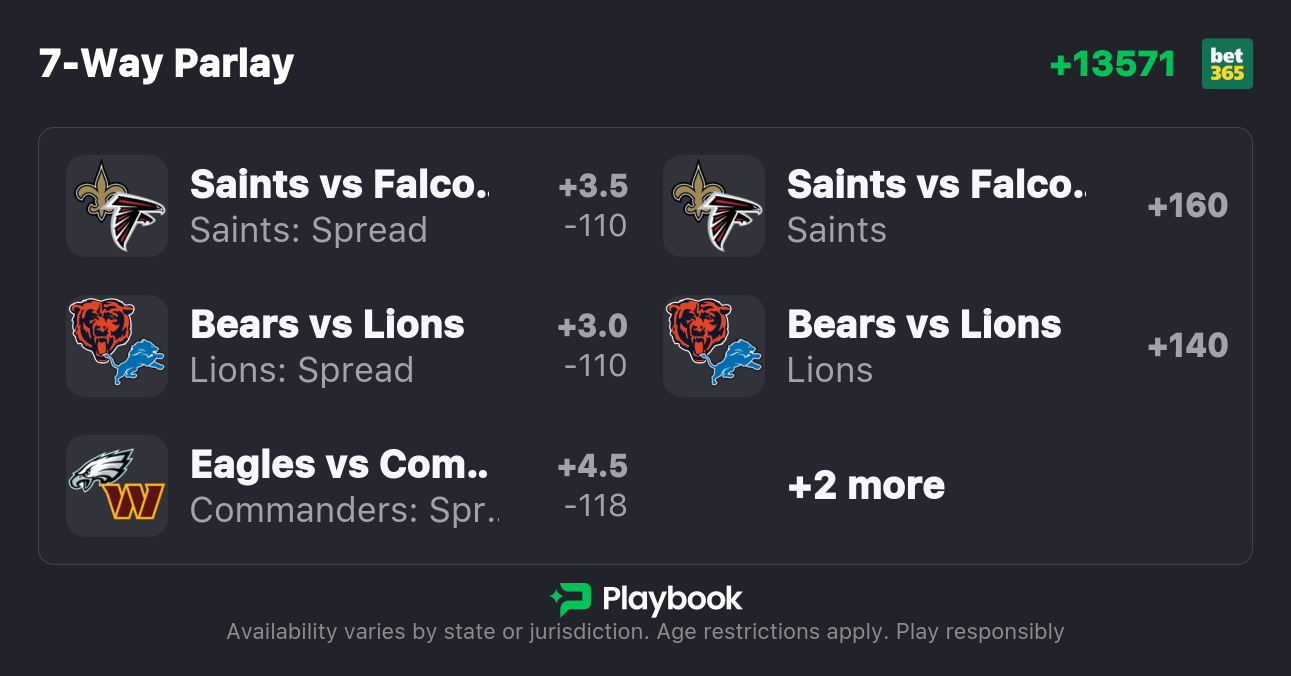Screen dimensions: 1291x676
Task: Click the Bears vs Lions spread team logos
Action: click(117, 346)
